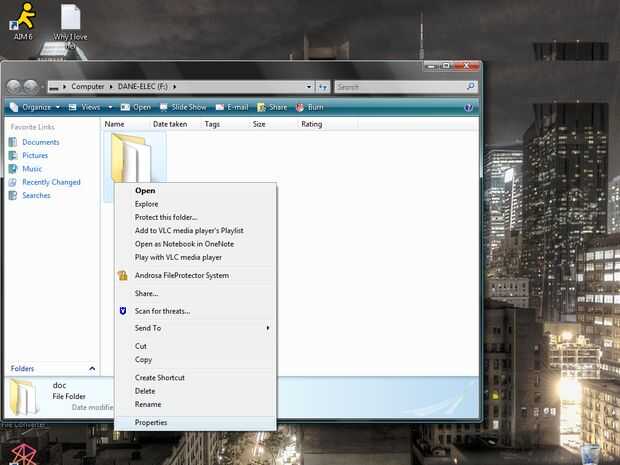Viewport: 620px width, 465px height.
Task: Select the 'Why I love' desktop file
Action: [x=70, y=27]
